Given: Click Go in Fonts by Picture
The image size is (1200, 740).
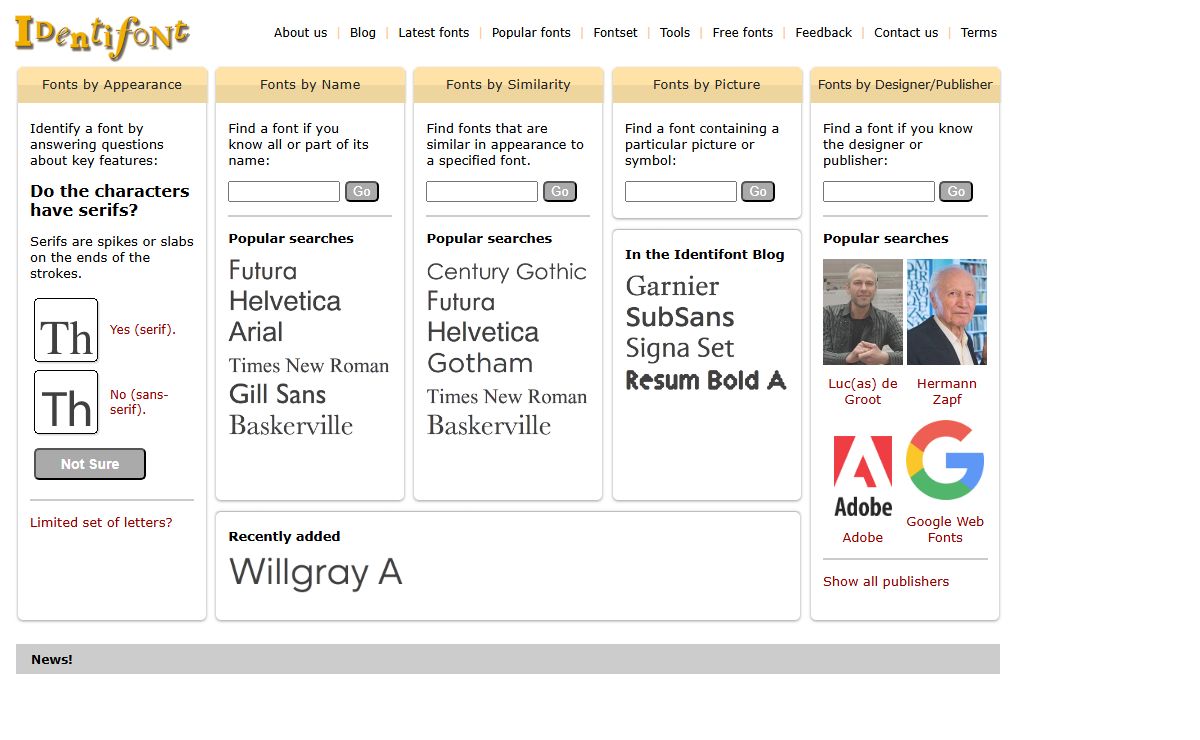Looking at the screenshot, I should click(x=758, y=191).
